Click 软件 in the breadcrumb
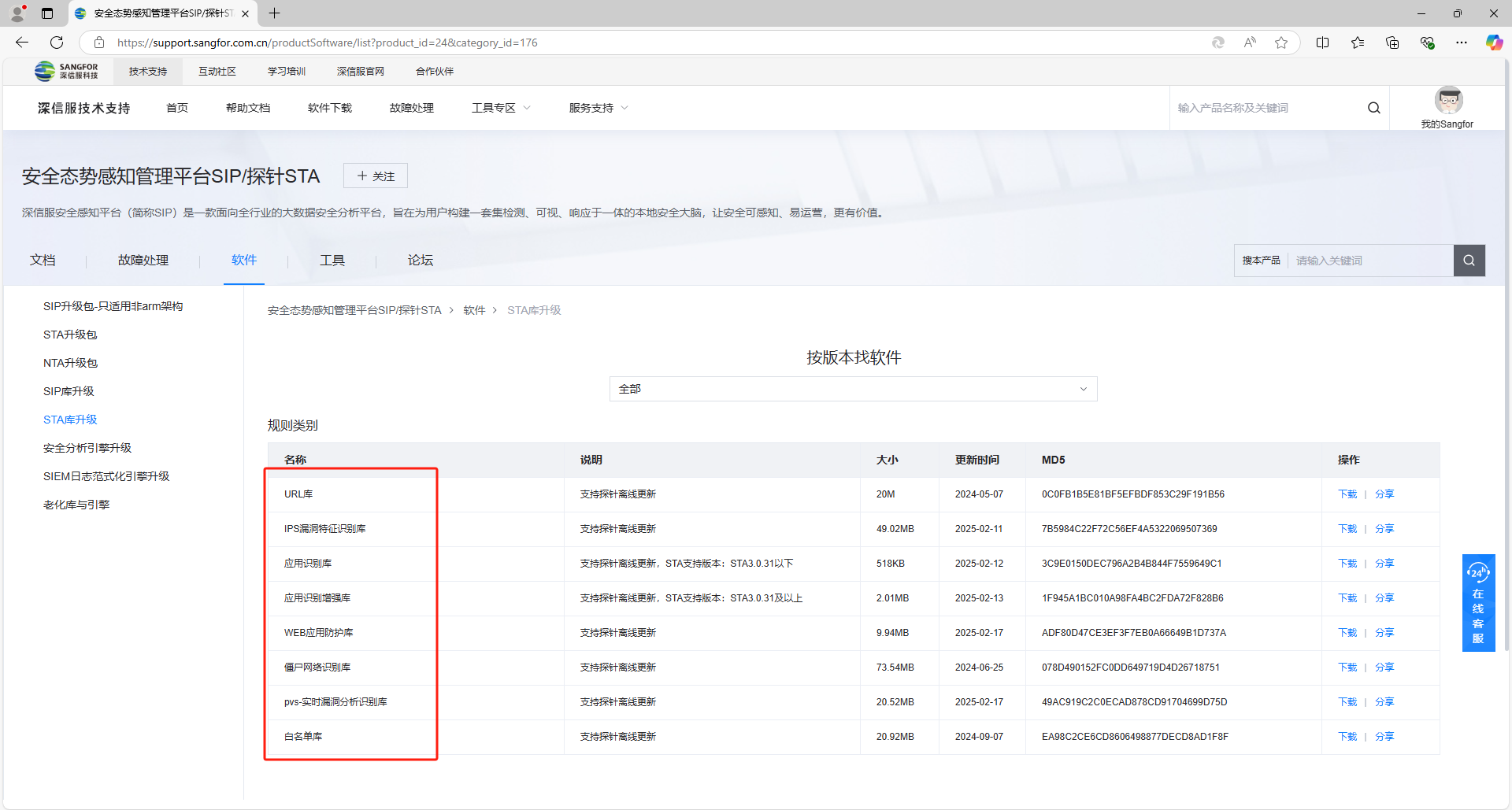 474,310
